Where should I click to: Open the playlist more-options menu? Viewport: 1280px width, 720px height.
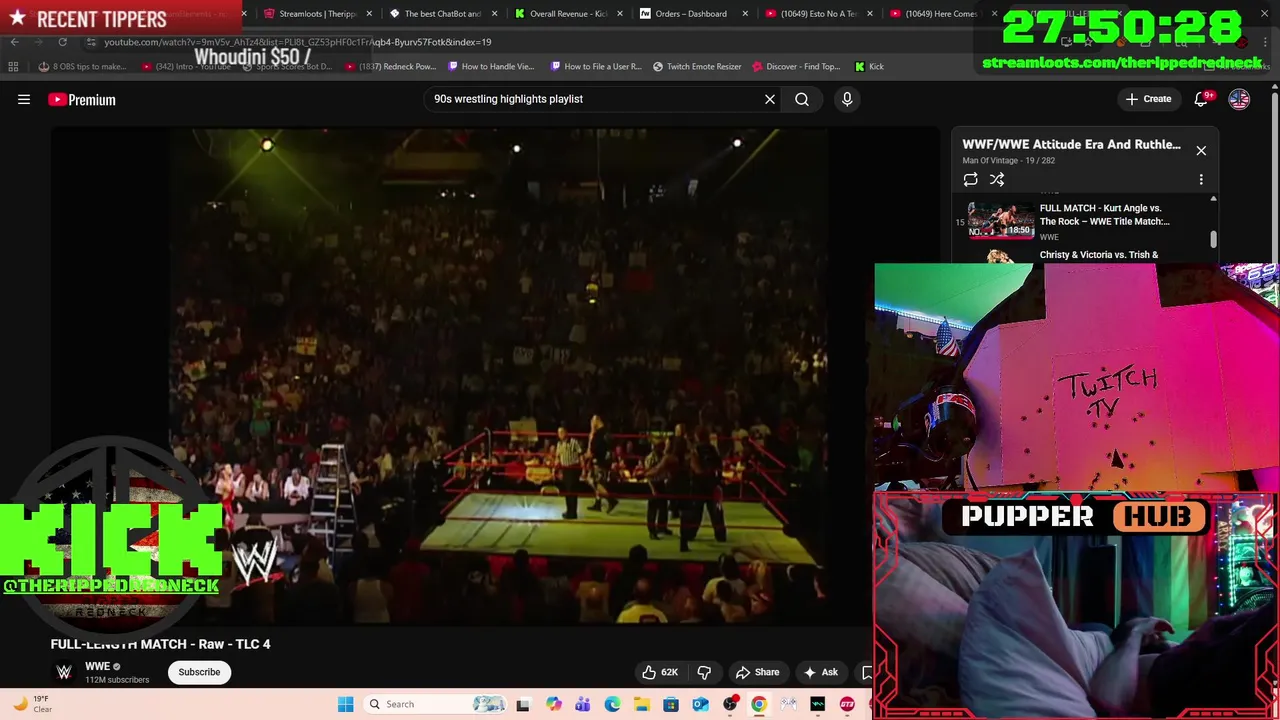[1201, 179]
